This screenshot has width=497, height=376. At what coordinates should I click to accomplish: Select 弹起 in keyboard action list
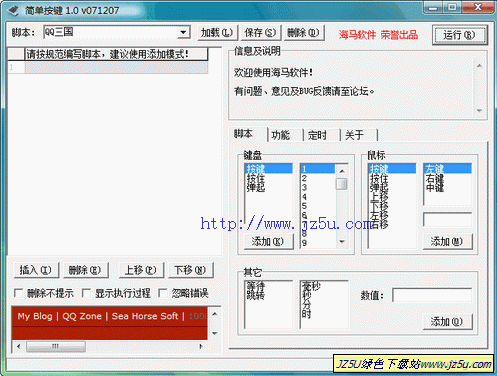269,187
